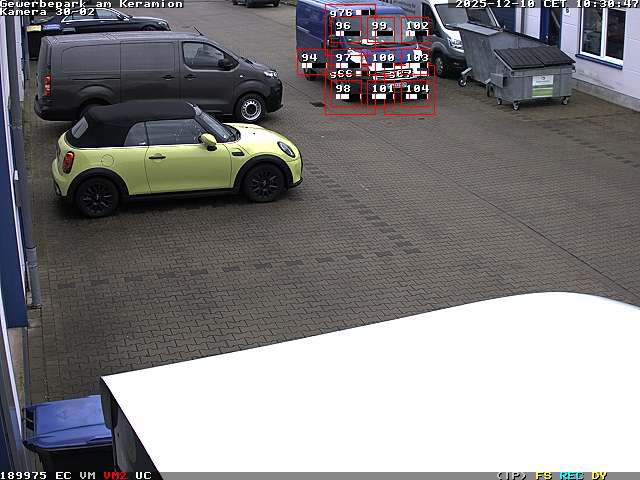
Task: Select motion zone box 96
Action: click(343, 26)
